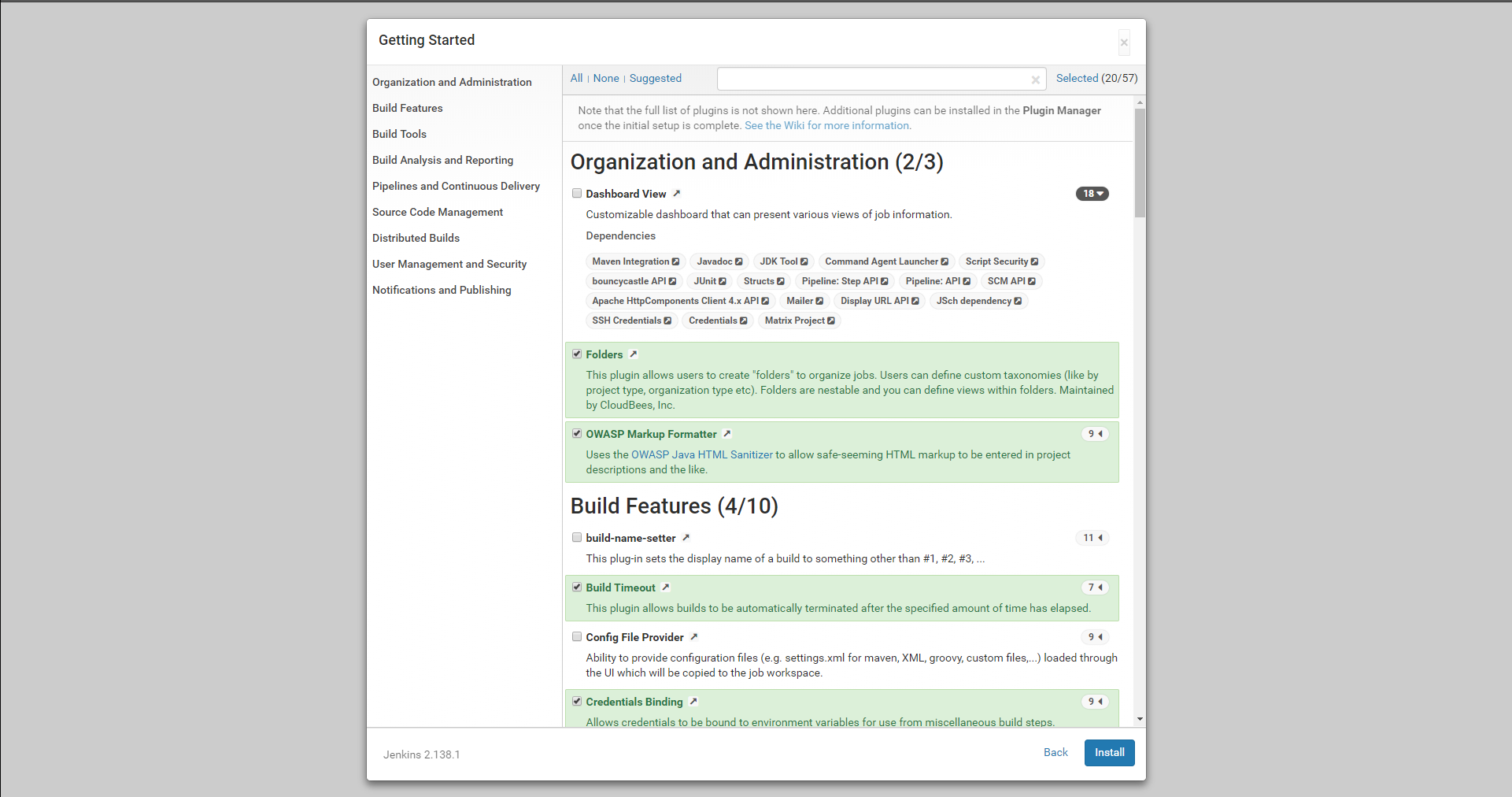Open Folders plugin page arrow icon
Viewport: 1512px width, 797px height.
[633, 354]
